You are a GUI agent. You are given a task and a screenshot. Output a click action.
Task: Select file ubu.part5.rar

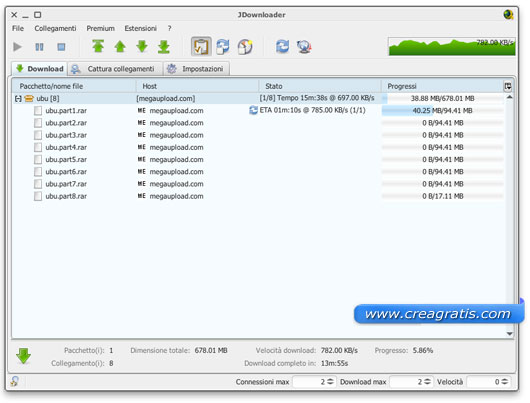[66, 159]
